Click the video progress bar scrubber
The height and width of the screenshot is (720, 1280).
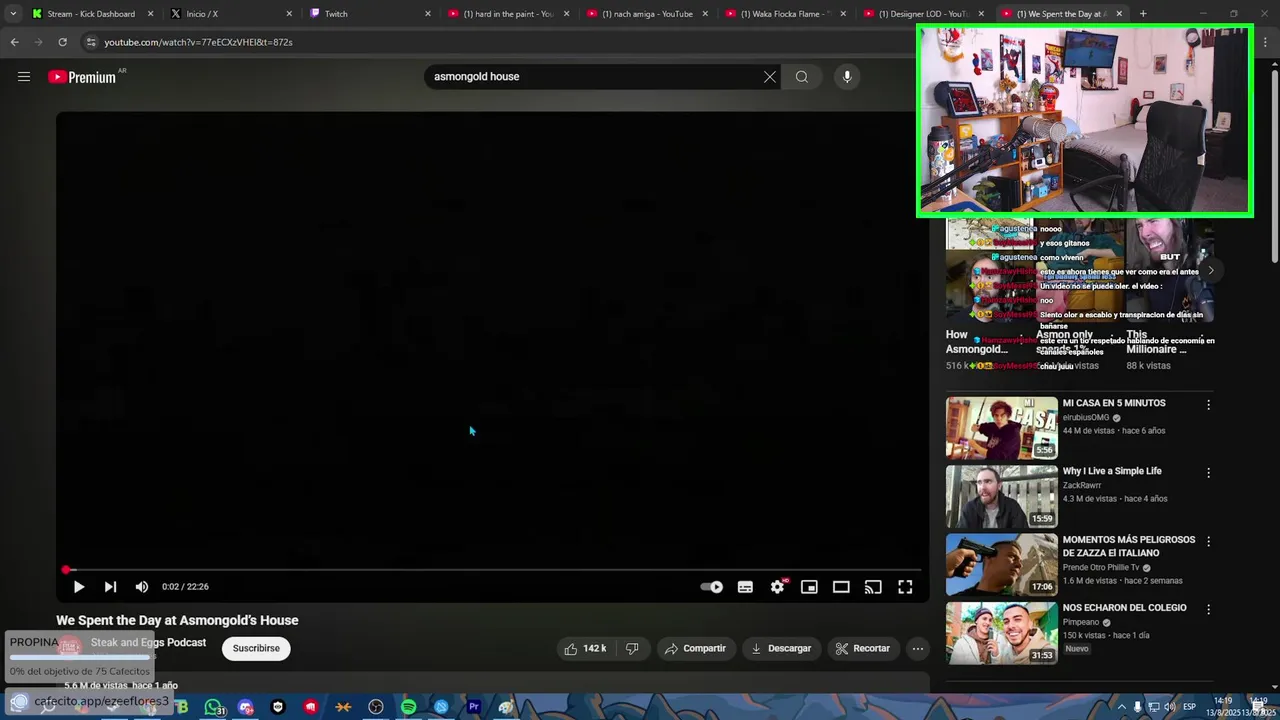click(66, 570)
